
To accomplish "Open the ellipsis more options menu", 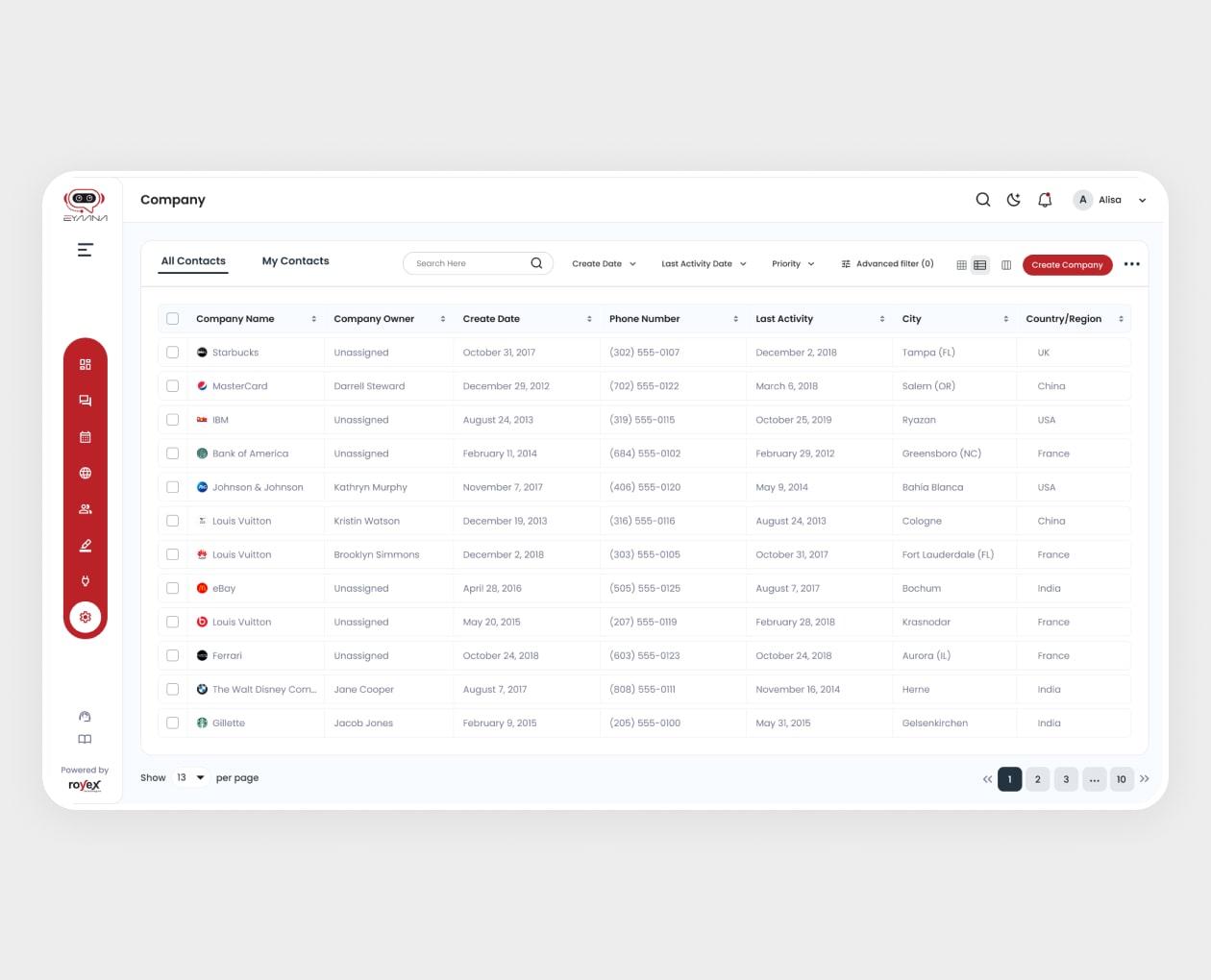I will click(1131, 264).
